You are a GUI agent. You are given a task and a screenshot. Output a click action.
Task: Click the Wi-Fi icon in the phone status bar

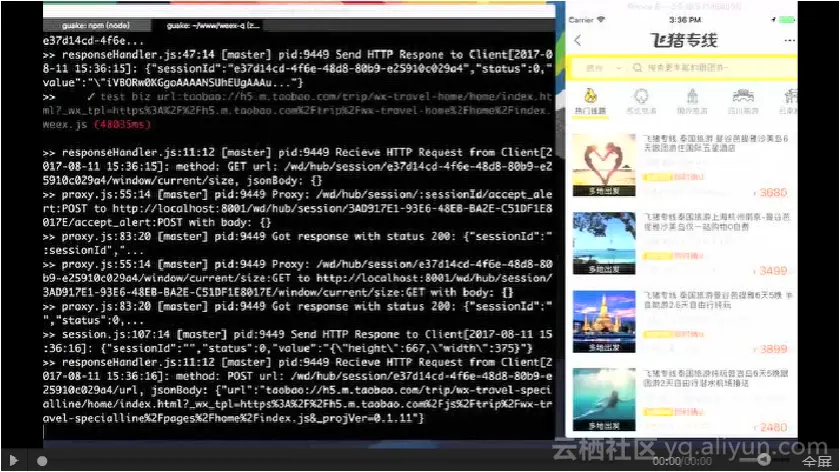point(601,19)
